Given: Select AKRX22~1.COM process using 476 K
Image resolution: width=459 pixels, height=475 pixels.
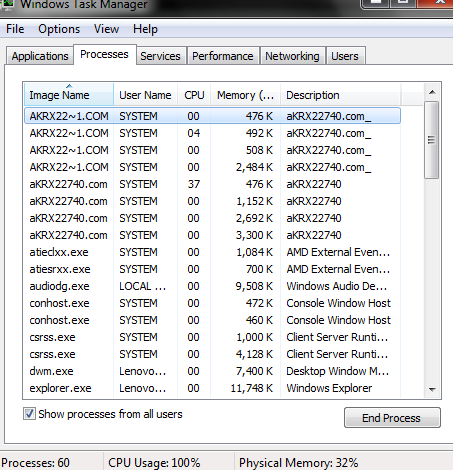Looking at the screenshot, I should coord(212,116).
